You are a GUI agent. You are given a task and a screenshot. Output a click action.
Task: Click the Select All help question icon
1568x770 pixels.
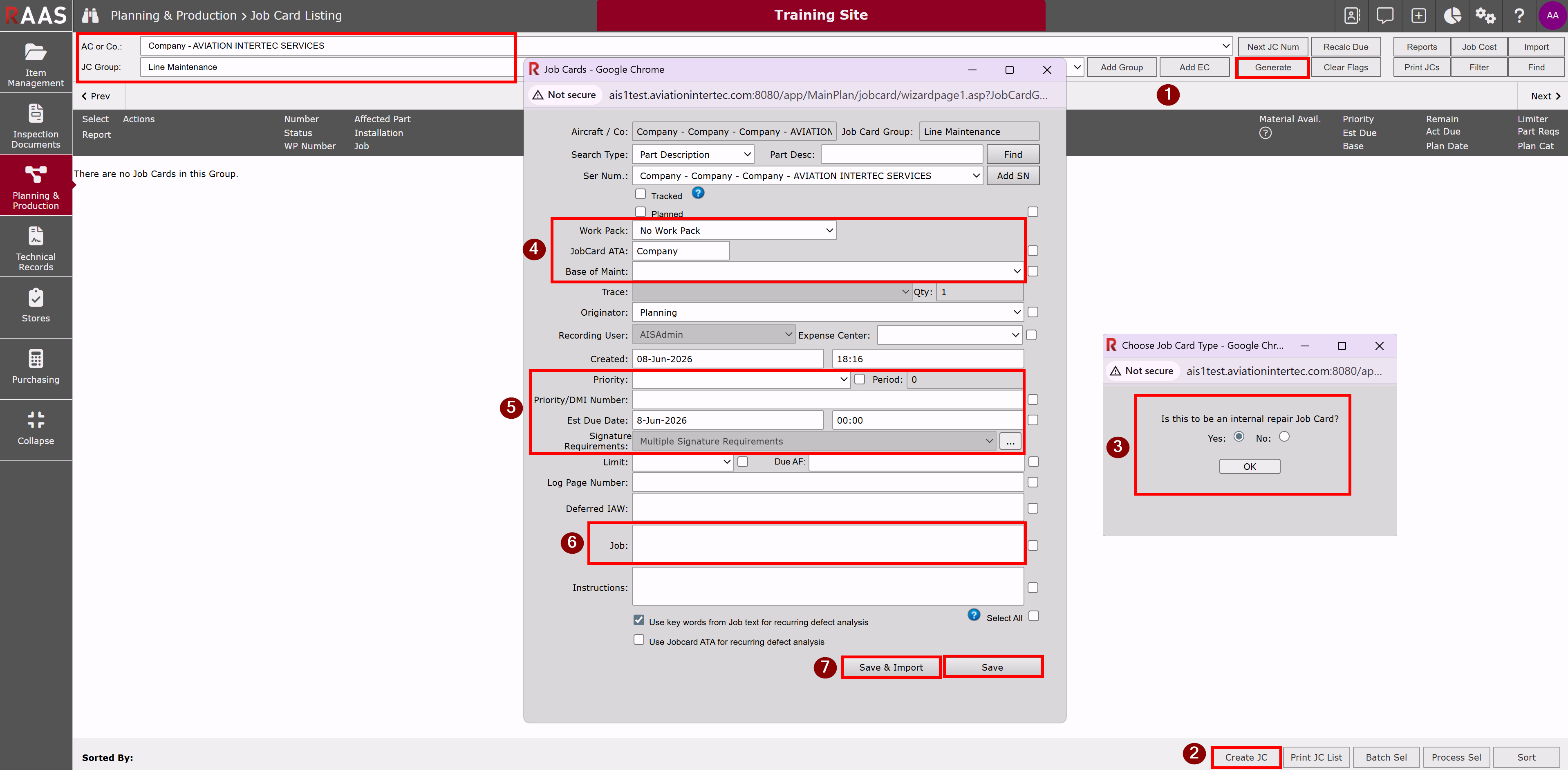pyautogui.click(x=974, y=615)
